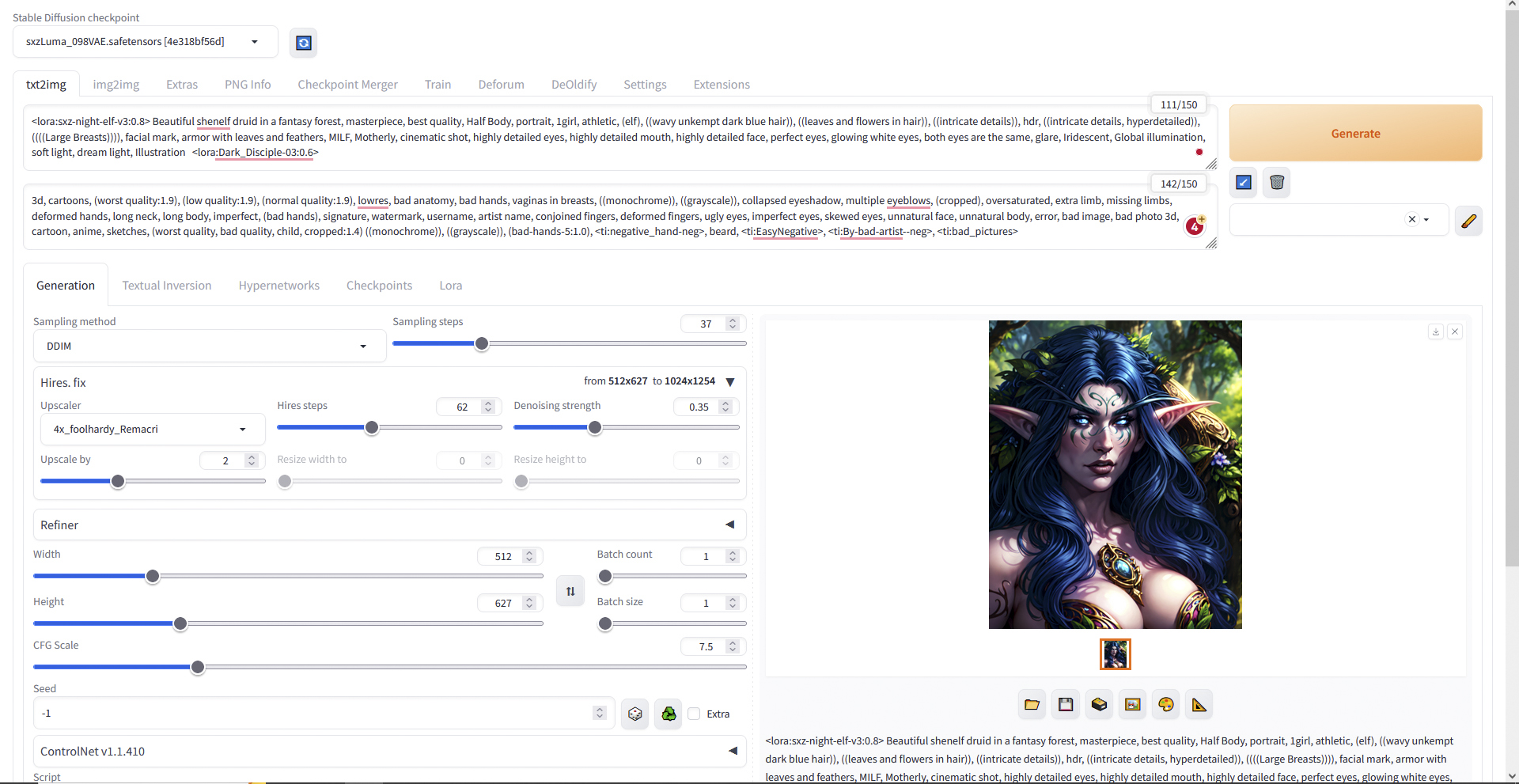Click the swap width and height icon
Screen dimensions: 1519x784
pyautogui.click(x=570, y=591)
